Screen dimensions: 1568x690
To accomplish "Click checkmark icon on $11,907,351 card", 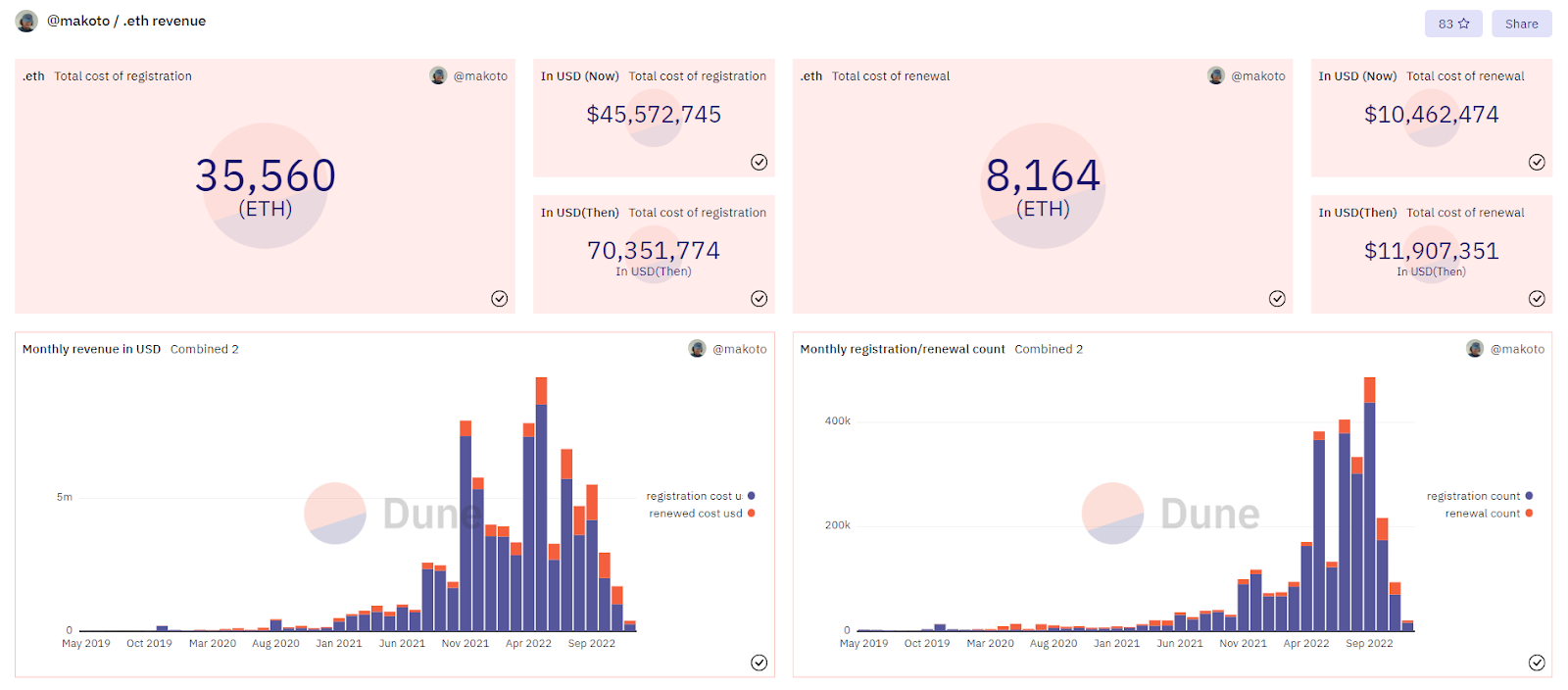I will click(1537, 299).
